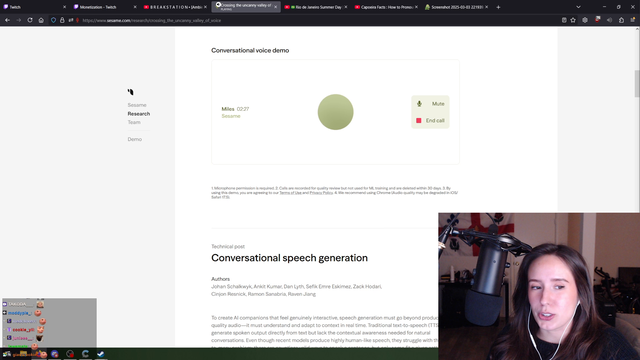
Task: Close the Twitch tab
Action: coord(64,7)
